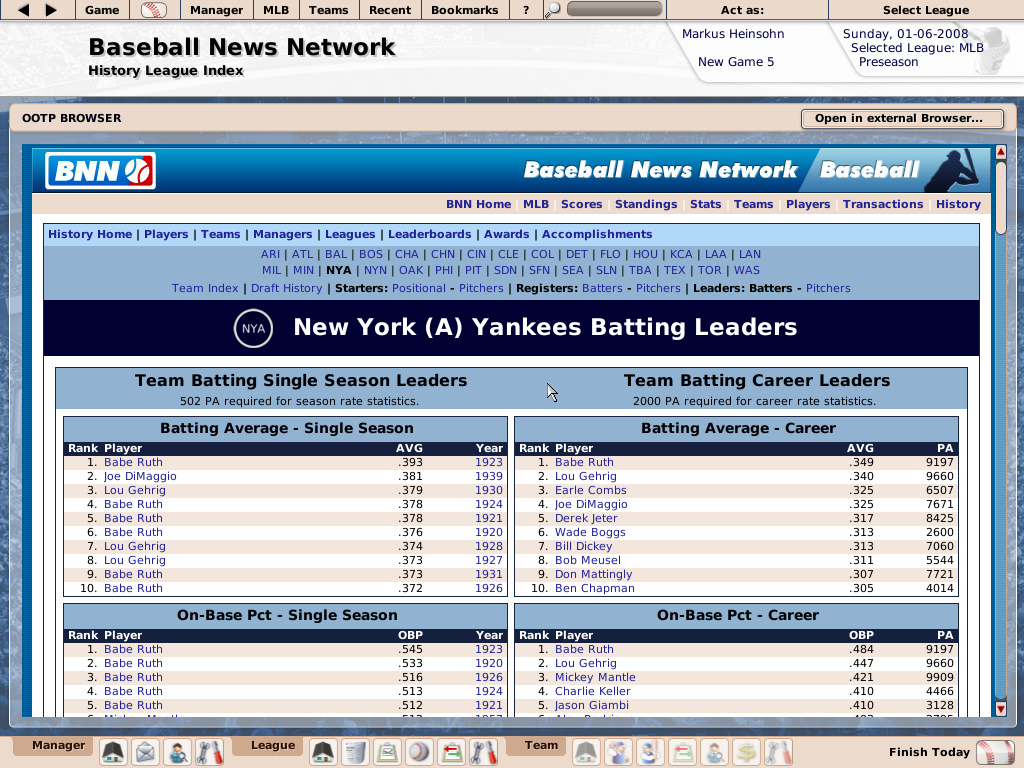
Task: Open Leaders Pitchers link
Action: click(828, 289)
